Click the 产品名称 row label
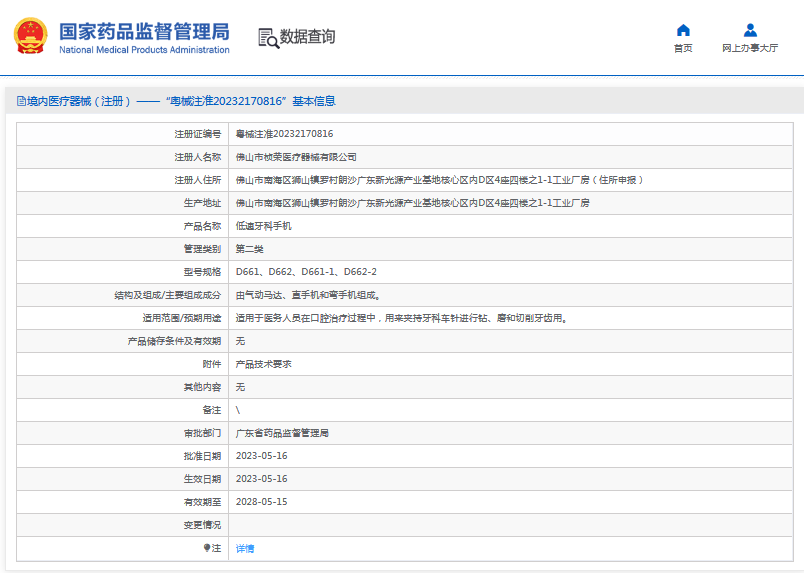Viewport: 804px width, 573px height. tap(202, 226)
